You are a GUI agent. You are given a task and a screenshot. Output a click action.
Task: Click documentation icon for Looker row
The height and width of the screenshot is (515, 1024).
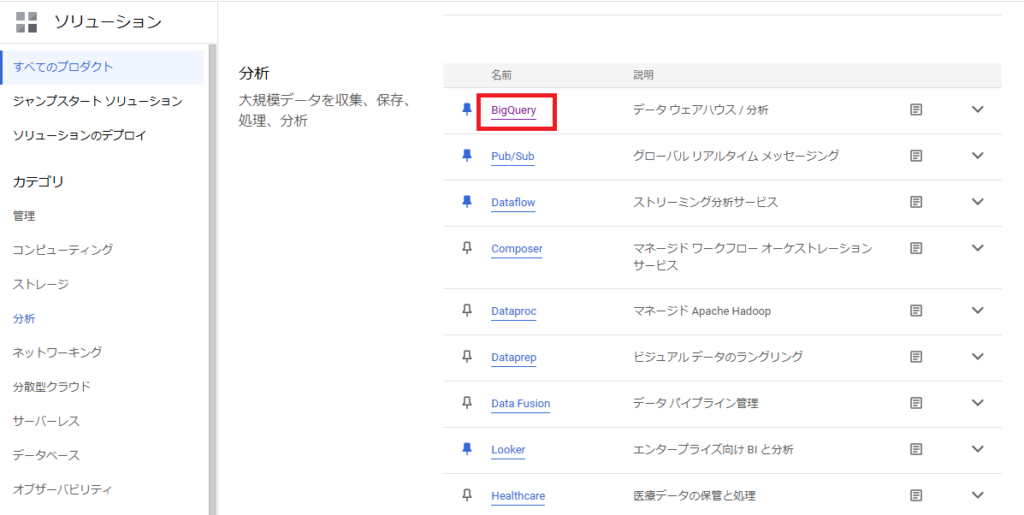[916, 449]
